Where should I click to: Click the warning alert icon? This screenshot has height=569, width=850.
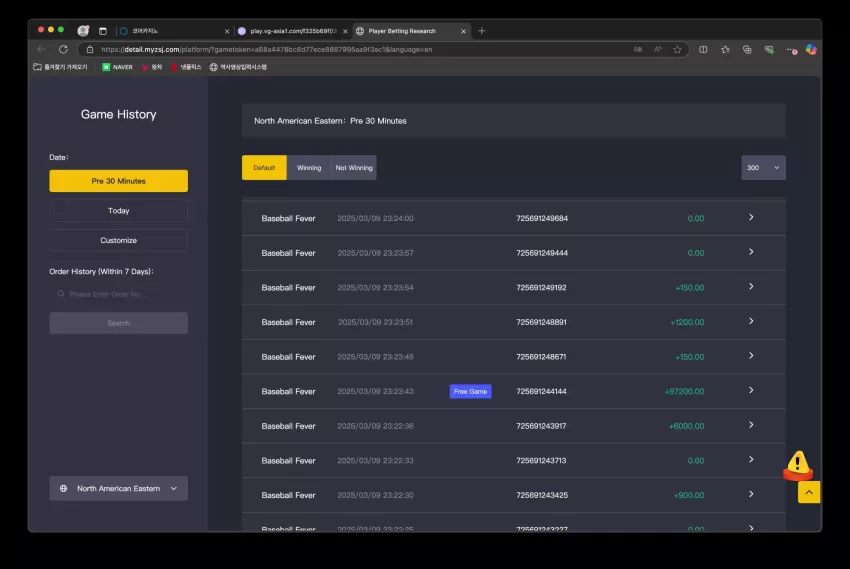798,465
